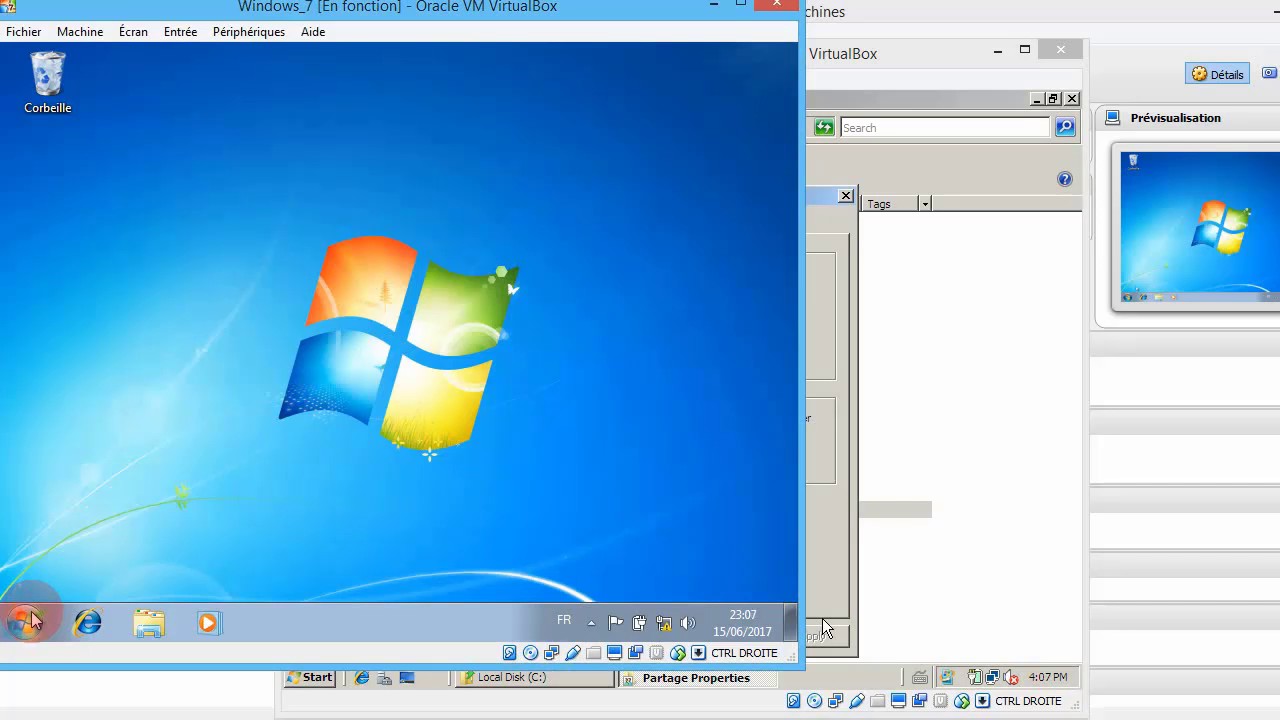The width and height of the screenshot is (1280, 720).
Task: Open the Machine menu
Action: (x=80, y=32)
